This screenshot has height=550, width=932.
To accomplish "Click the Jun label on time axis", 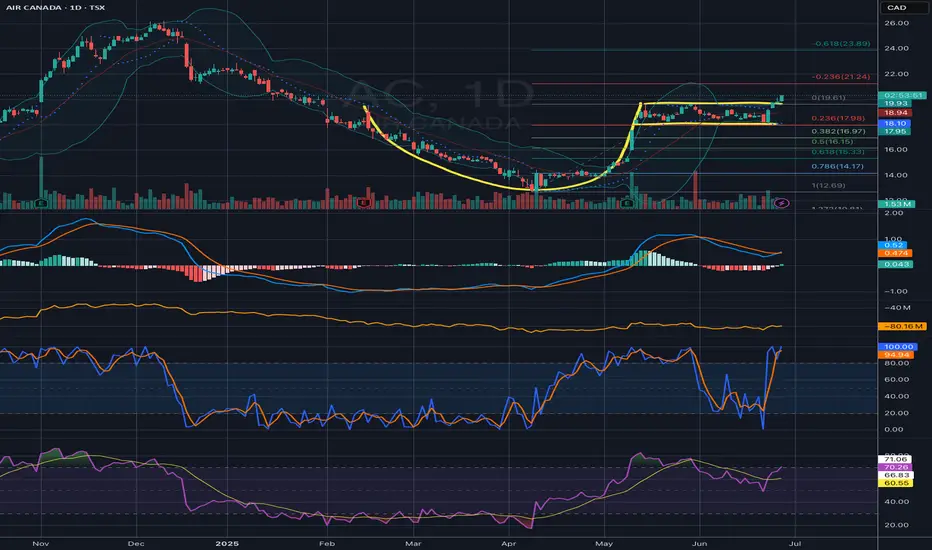I will [700, 543].
